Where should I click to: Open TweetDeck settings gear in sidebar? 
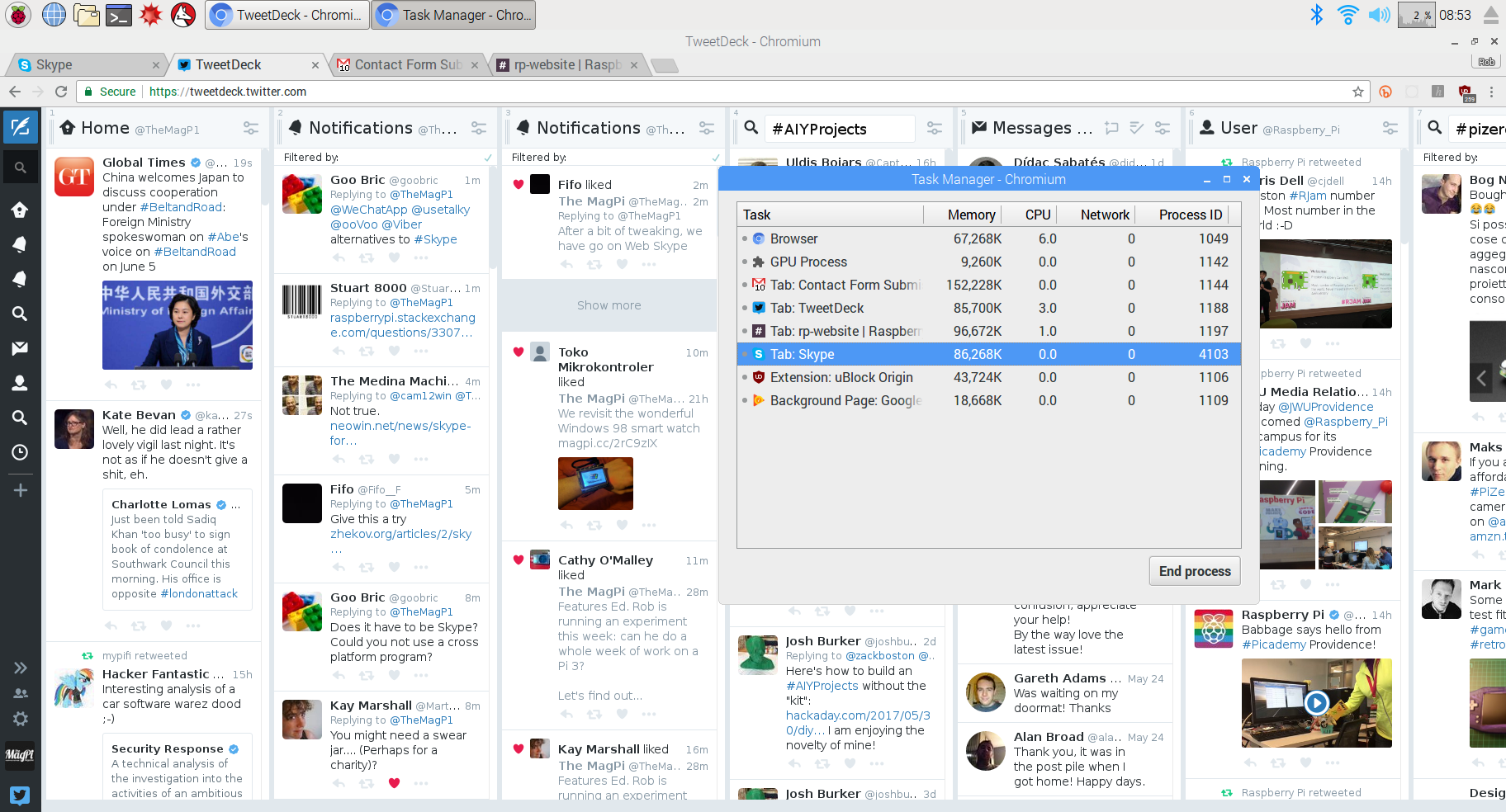[x=21, y=719]
